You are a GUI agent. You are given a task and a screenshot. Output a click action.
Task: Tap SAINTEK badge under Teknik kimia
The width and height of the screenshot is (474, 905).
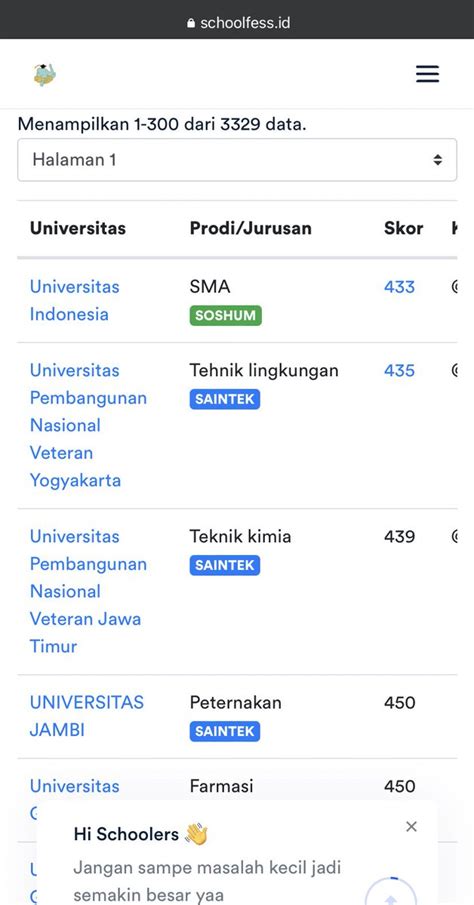pyautogui.click(x=225, y=565)
